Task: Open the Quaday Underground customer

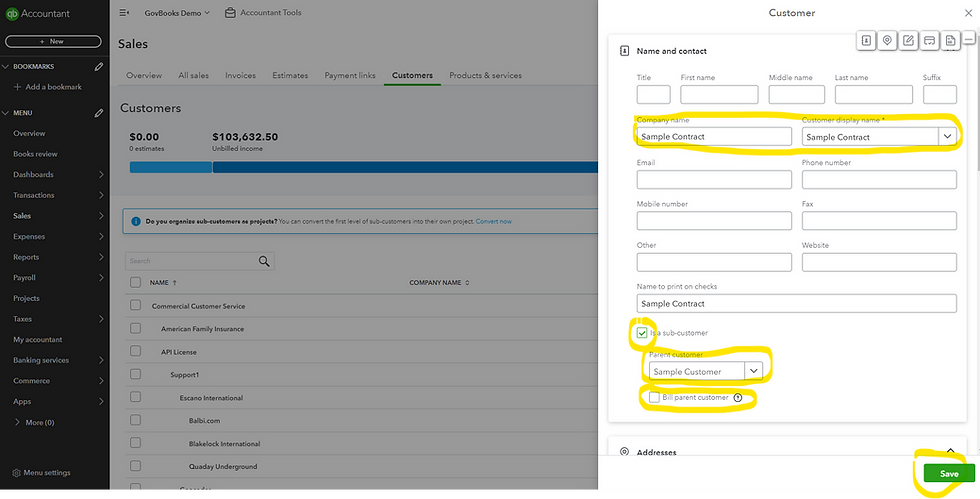Action: pos(223,466)
